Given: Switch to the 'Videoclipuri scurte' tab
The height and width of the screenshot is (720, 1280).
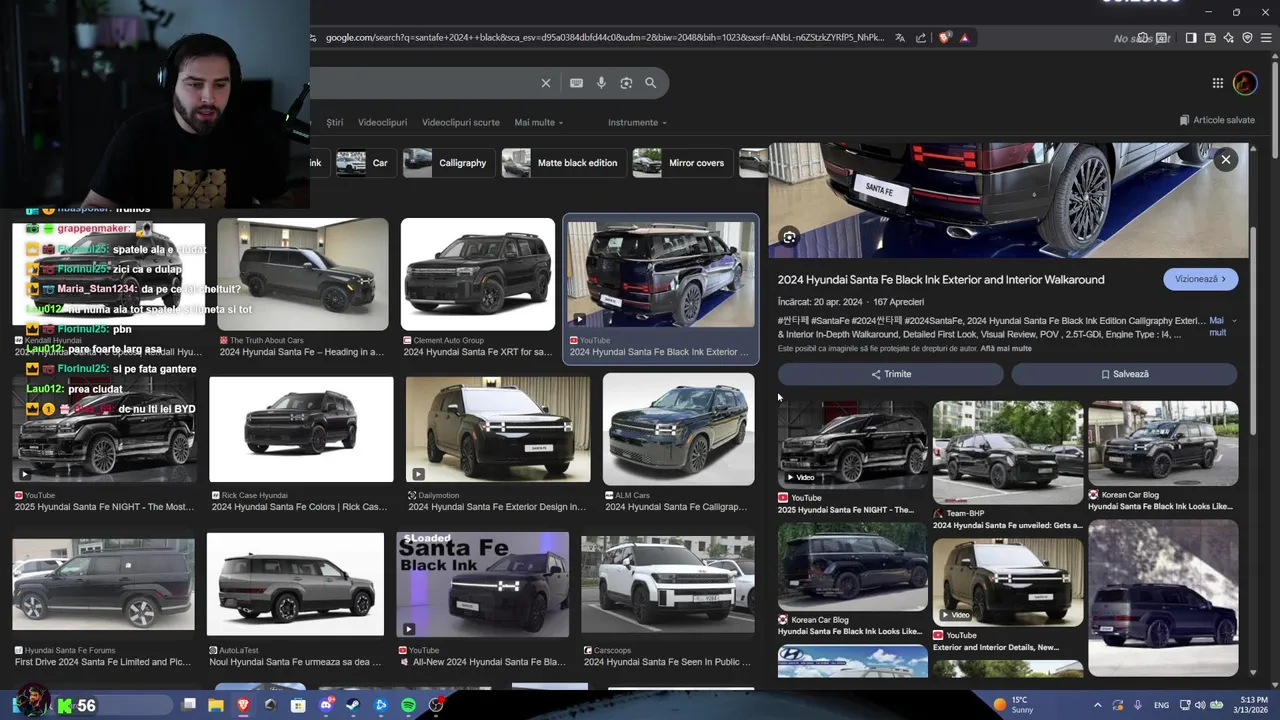Looking at the screenshot, I should (x=460, y=122).
